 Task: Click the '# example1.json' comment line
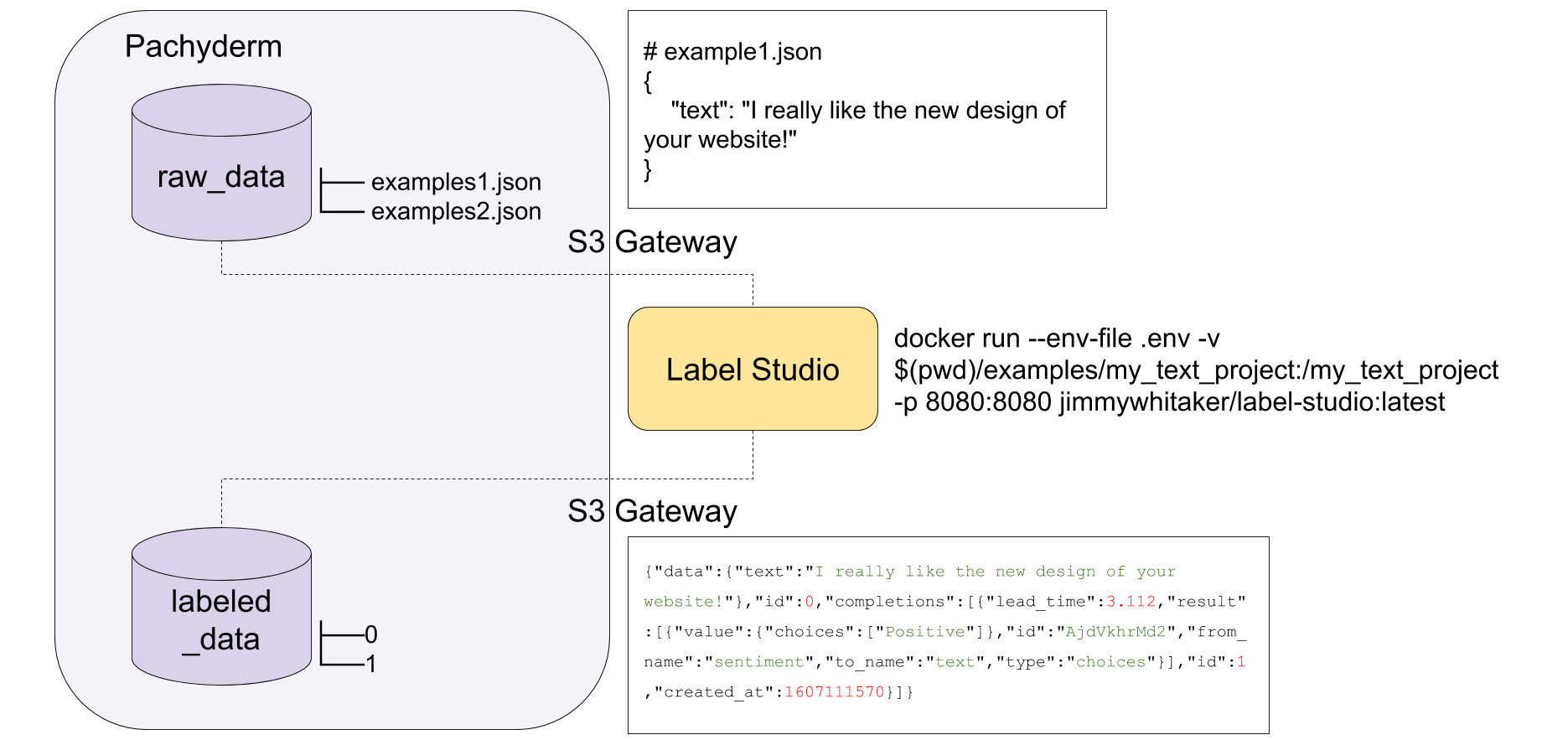click(732, 52)
